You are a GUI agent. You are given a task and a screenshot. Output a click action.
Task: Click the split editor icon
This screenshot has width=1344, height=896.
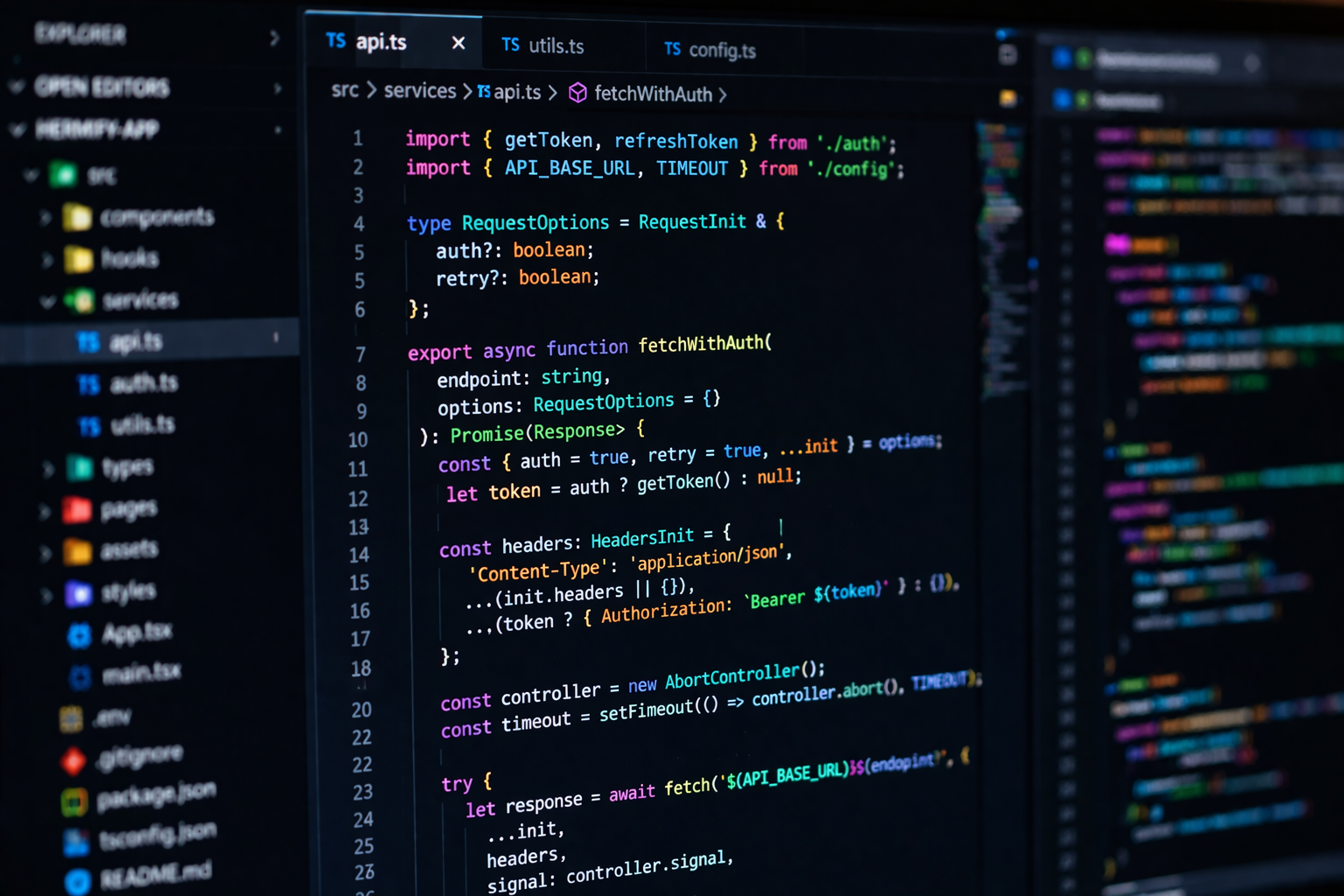click(x=1008, y=54)
